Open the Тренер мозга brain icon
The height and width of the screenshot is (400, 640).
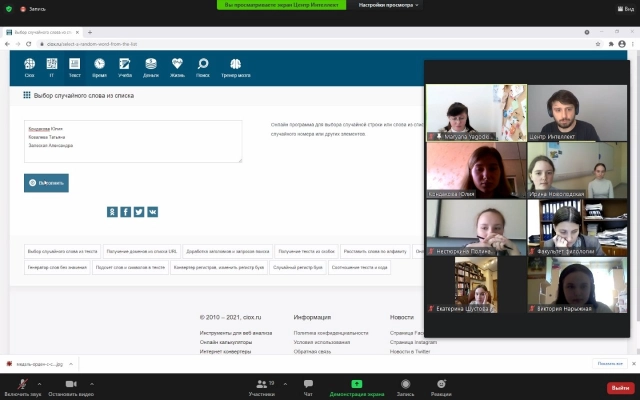click(x=236, y=67)
